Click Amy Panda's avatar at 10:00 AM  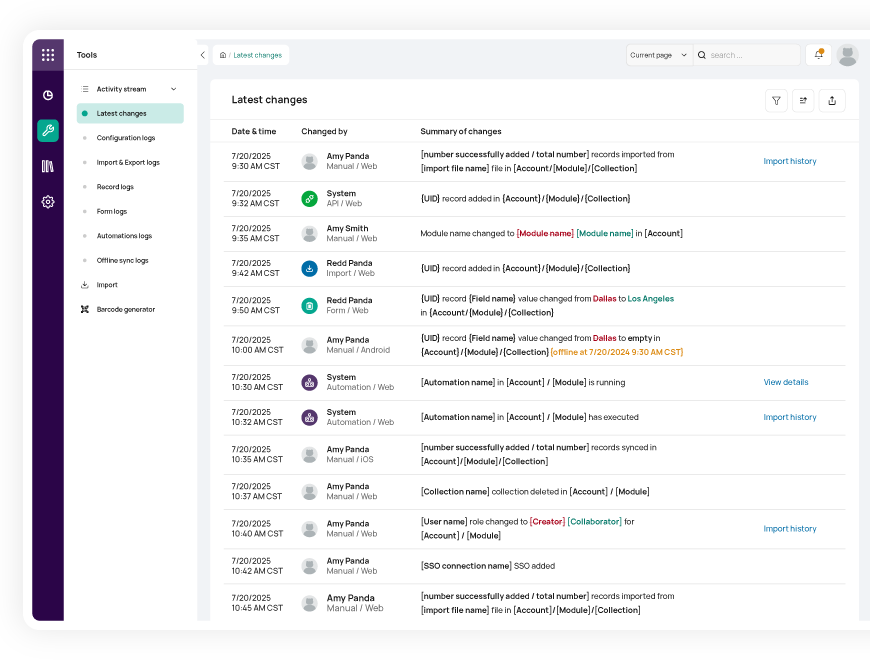click(x=310, y=345)
